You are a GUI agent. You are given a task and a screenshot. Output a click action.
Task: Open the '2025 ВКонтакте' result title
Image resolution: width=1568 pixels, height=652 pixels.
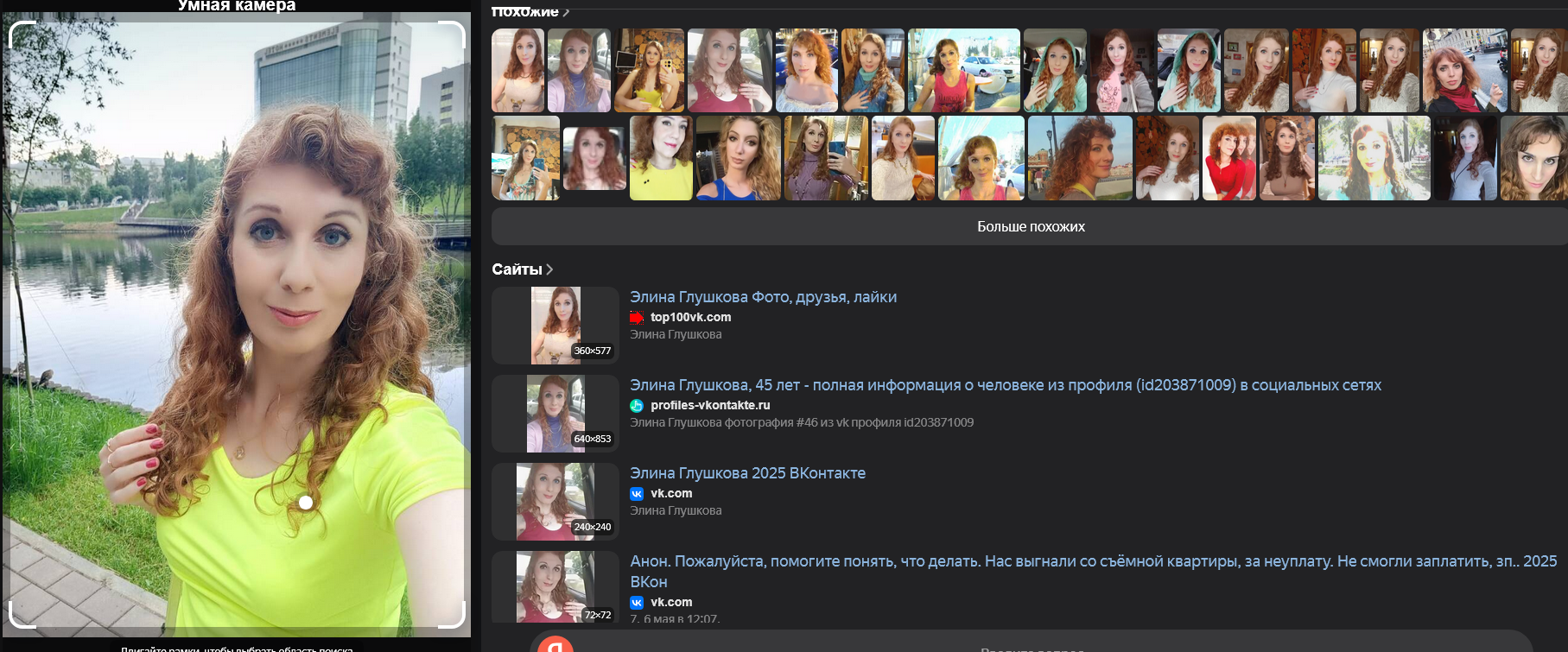point(747,473)
